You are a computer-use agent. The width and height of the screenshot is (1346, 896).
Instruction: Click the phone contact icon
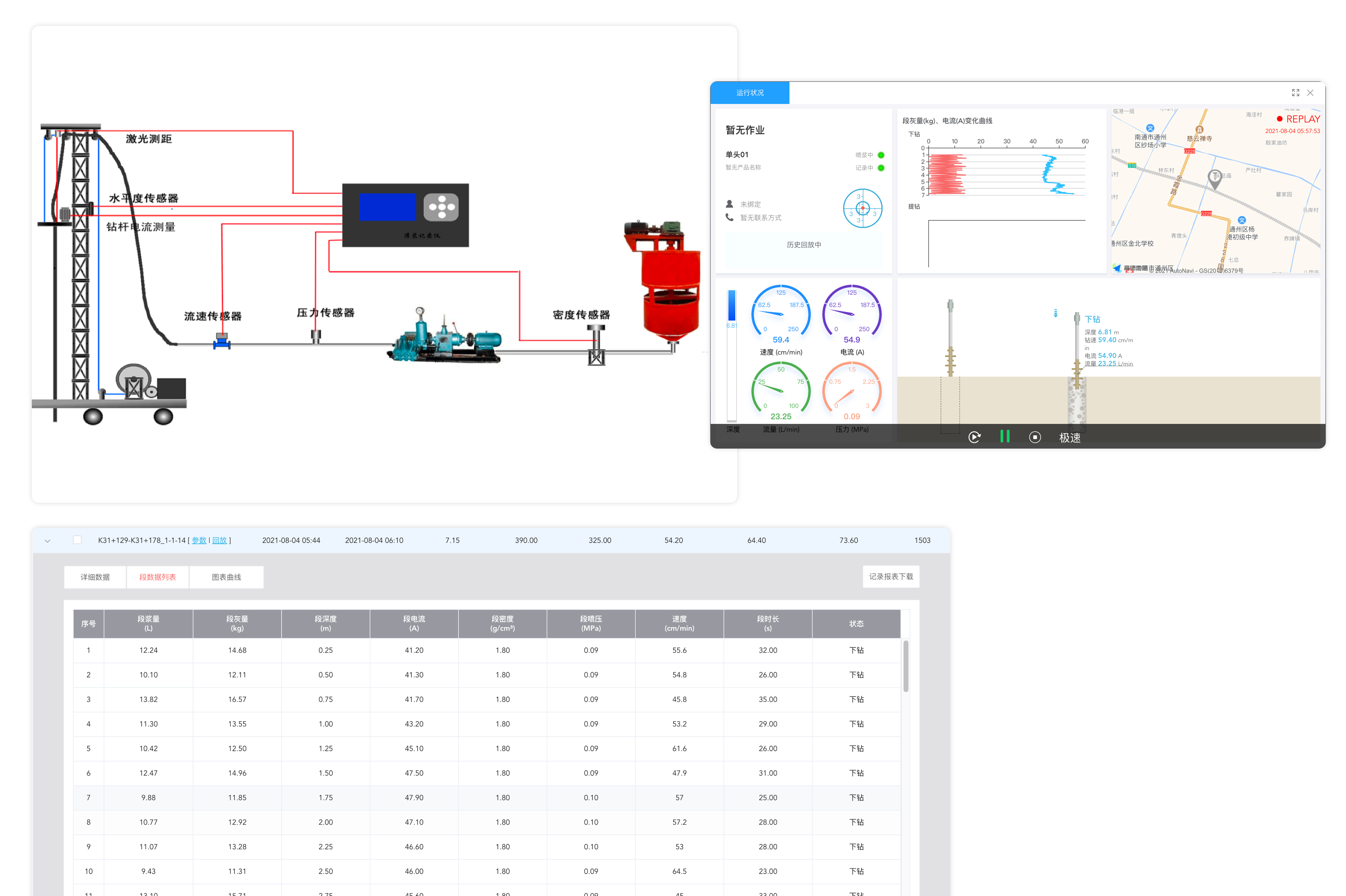click(x=729, y=217)
